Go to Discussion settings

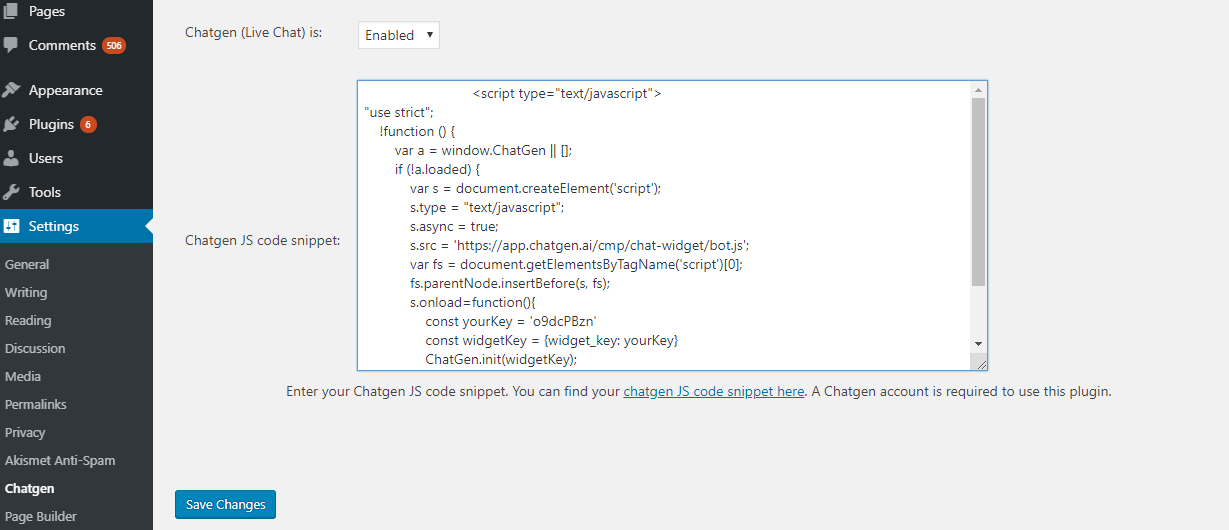[x=35, y=348]
